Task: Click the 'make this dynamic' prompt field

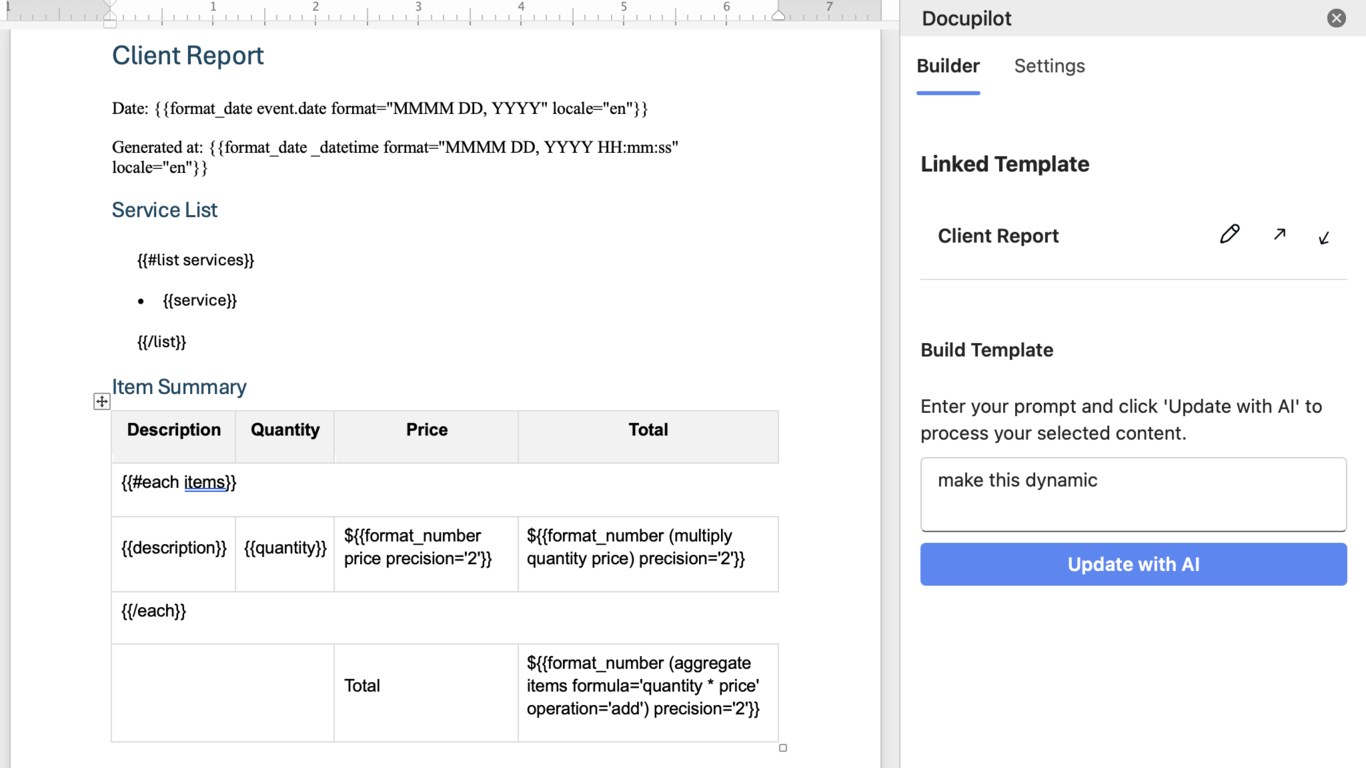Action: (1133, 494)
